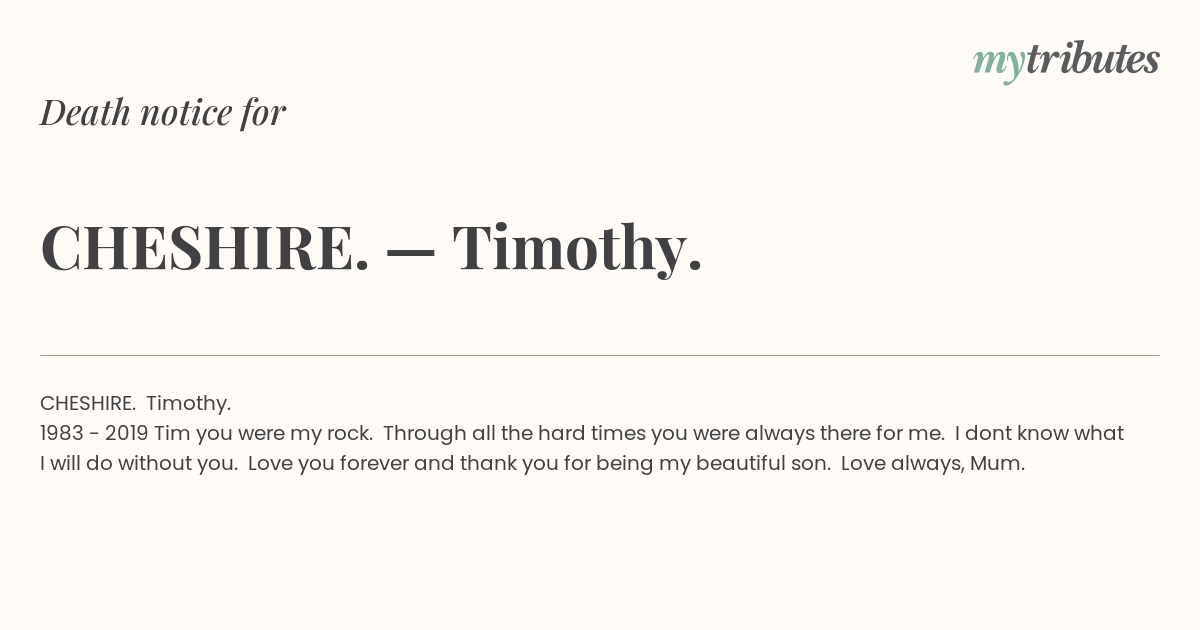Click the sentence "I will do without you."
Screen dimensions: 1200x630
point(139,464)
